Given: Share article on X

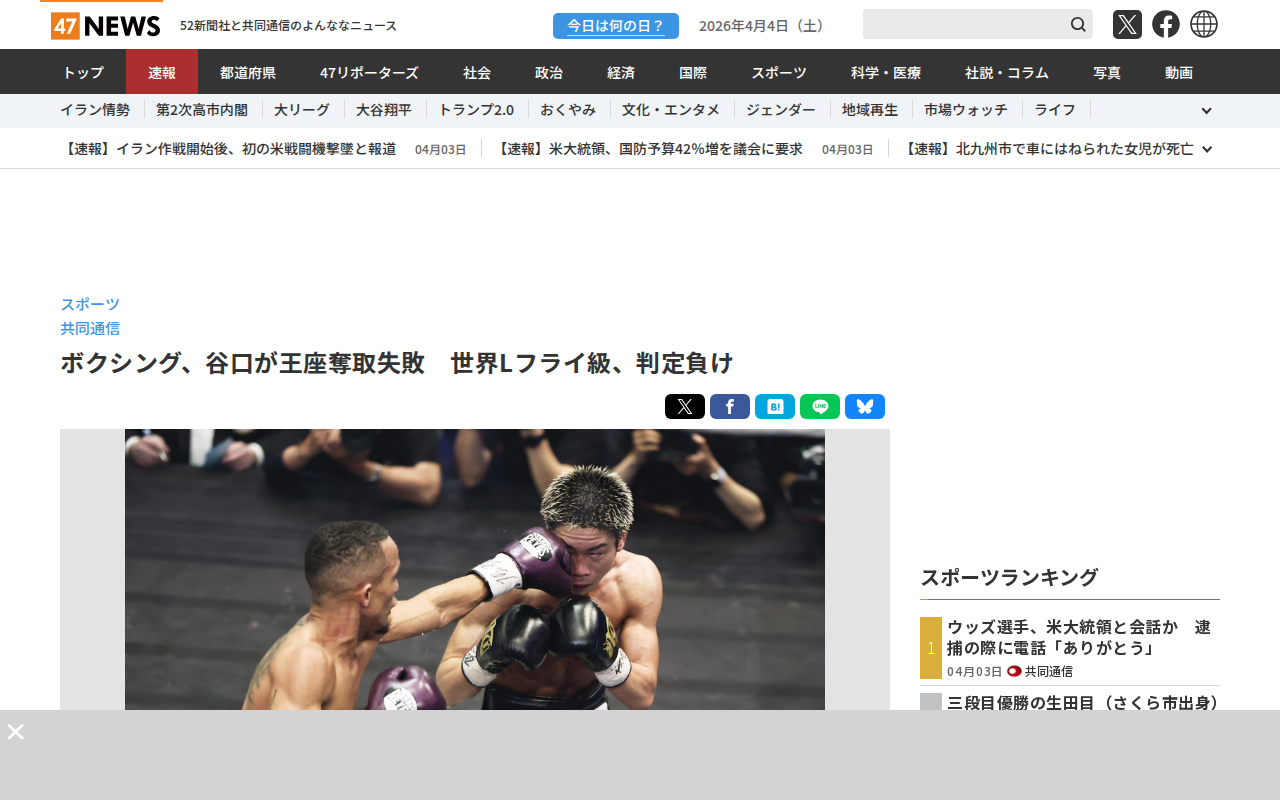Looking at the screenshot, I should (x=685, y=407).
